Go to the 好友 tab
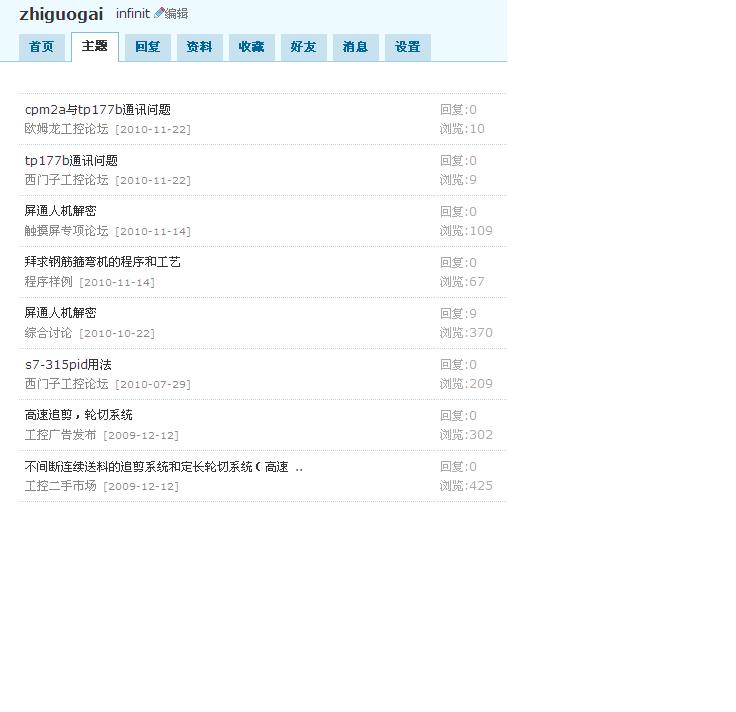Image resolution: width=736 pixels, height=712 pixels. click(x=304, y=47)
